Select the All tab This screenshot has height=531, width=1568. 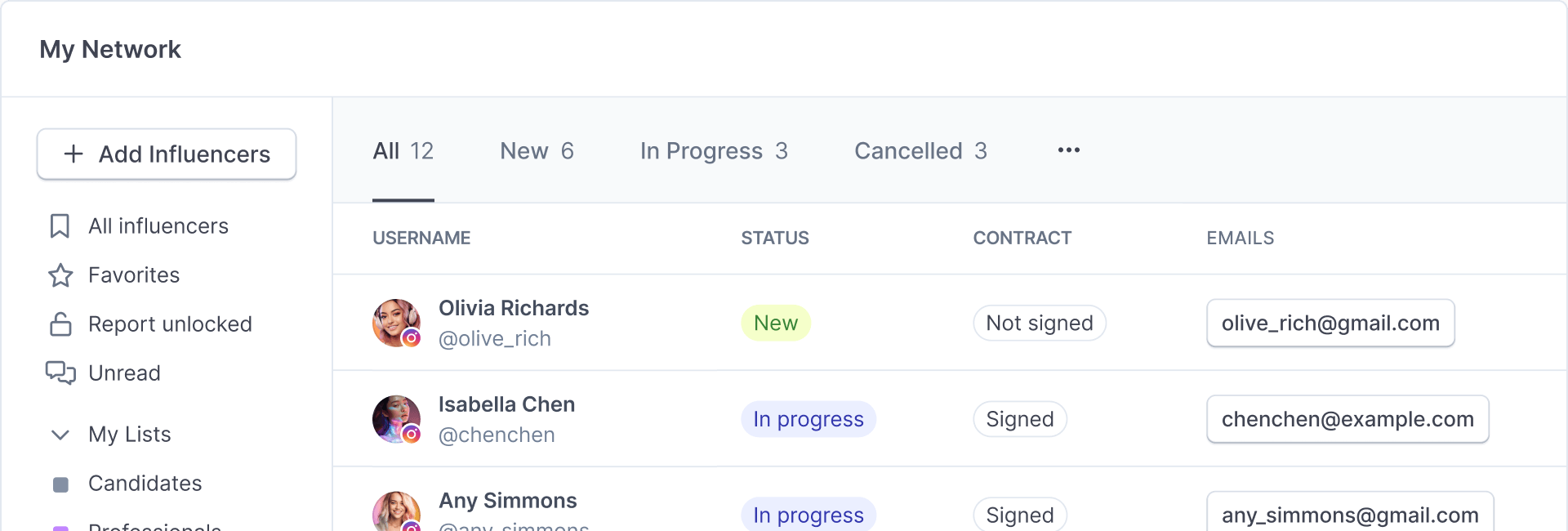coord(403,151)
